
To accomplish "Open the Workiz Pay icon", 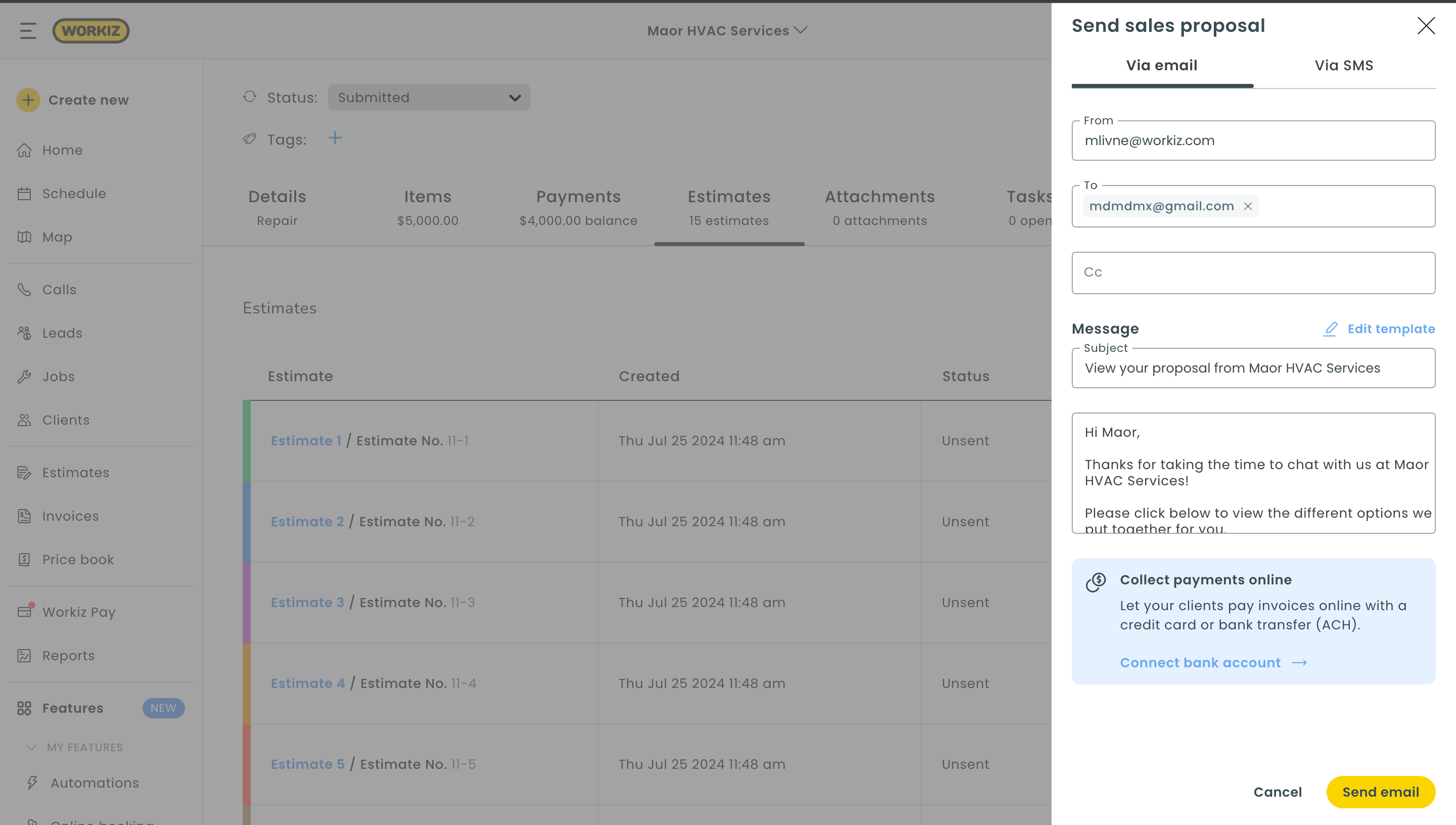I will pyautogui.click(x=24, y=612).
